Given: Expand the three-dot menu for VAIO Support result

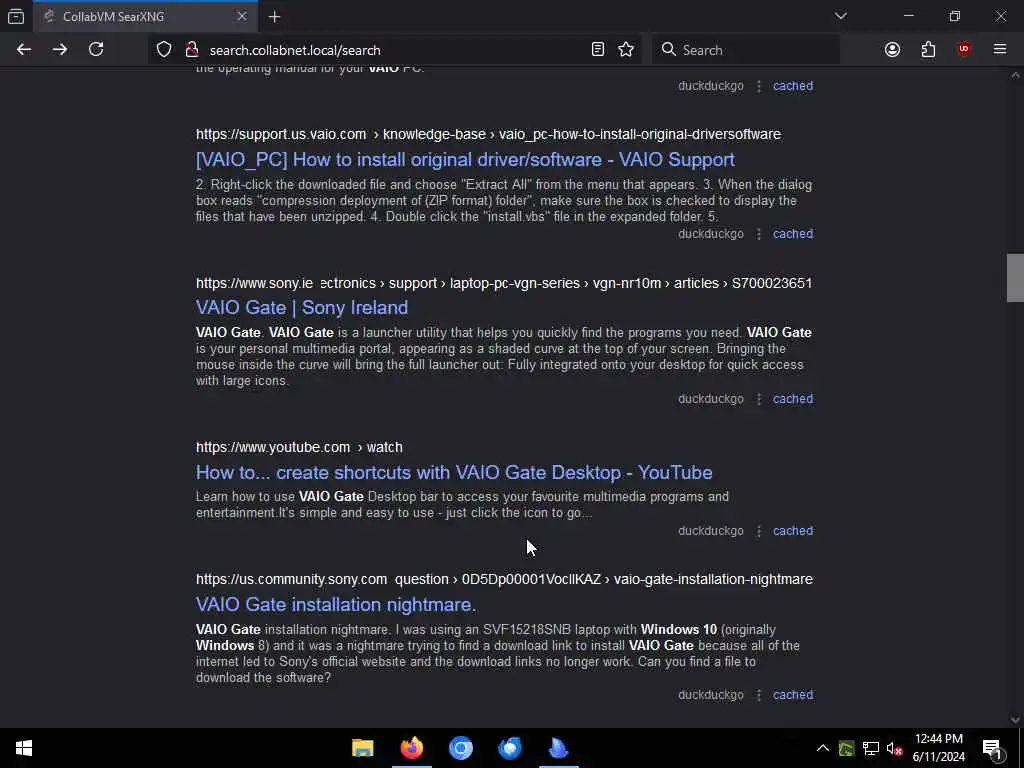Looking at the screenshot, I should click(759, 234).
